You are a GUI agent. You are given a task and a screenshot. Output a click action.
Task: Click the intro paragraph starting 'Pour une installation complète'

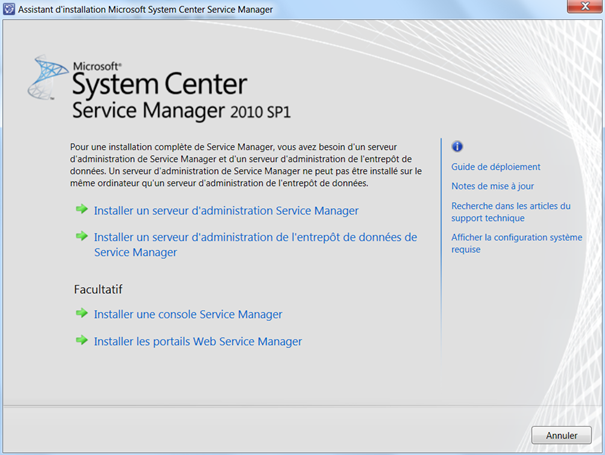[x=246, y=165]
